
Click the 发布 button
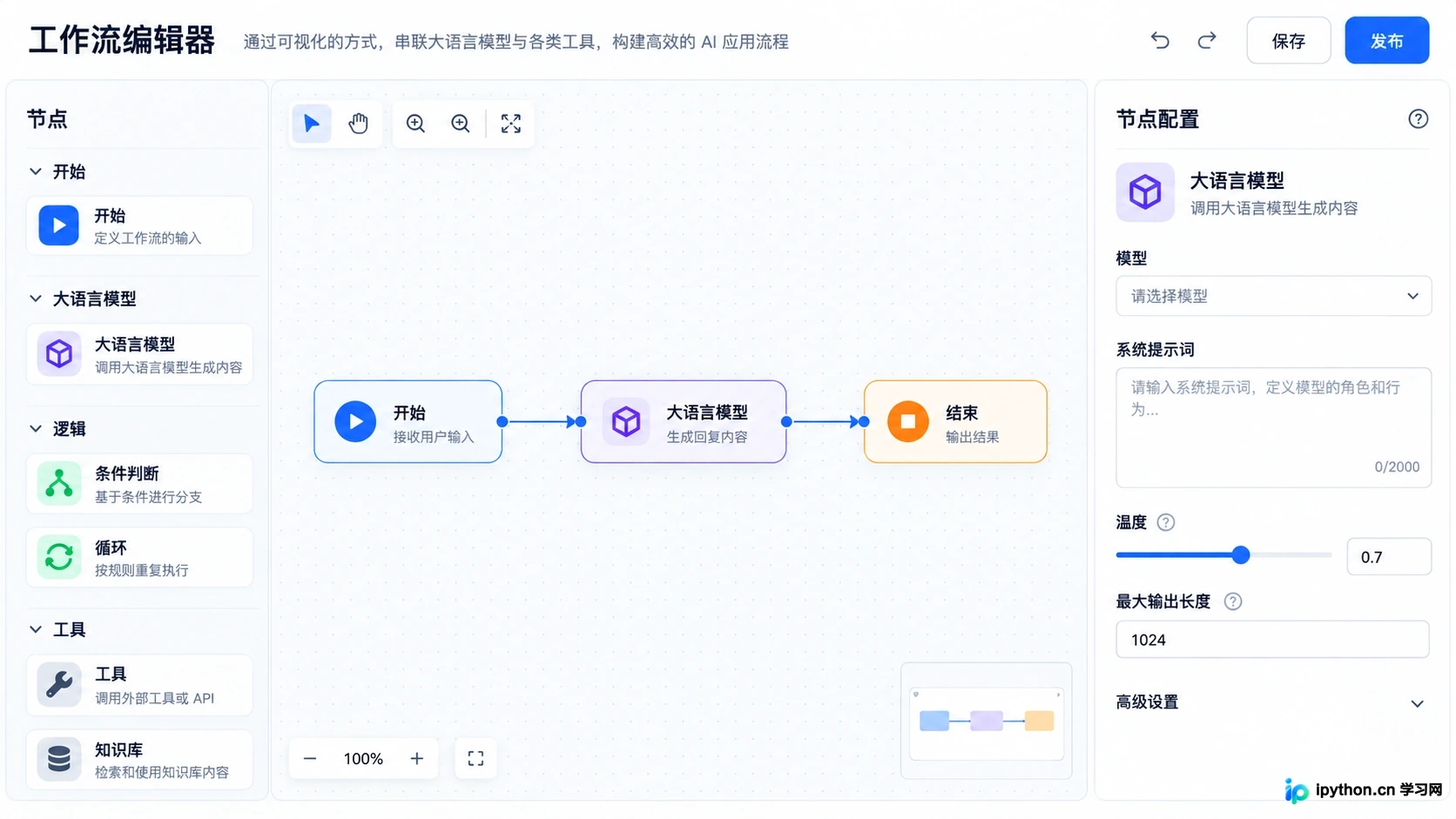[1386, 40]
